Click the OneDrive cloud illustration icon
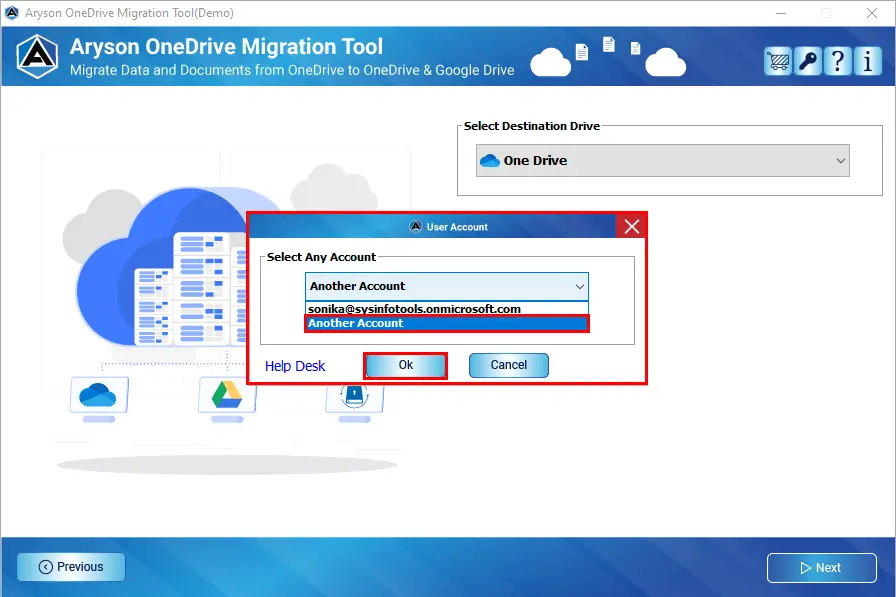 (x=98, y=395)
